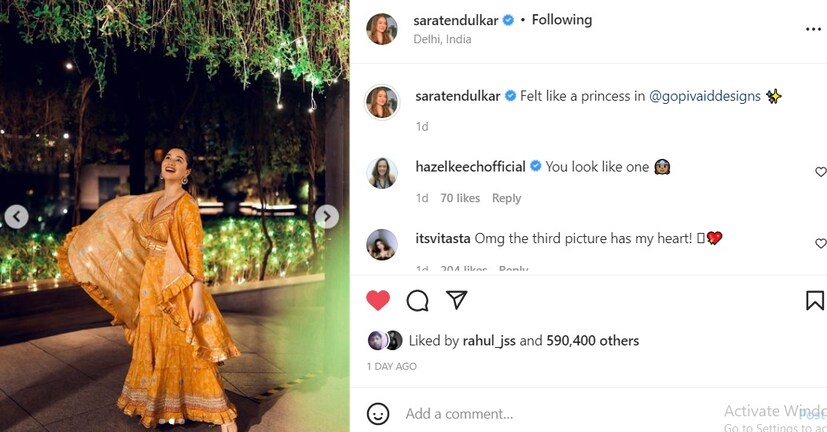Screen dimensions: 827x432
Task: Click the Add a comment field
Action: (540, 413)
